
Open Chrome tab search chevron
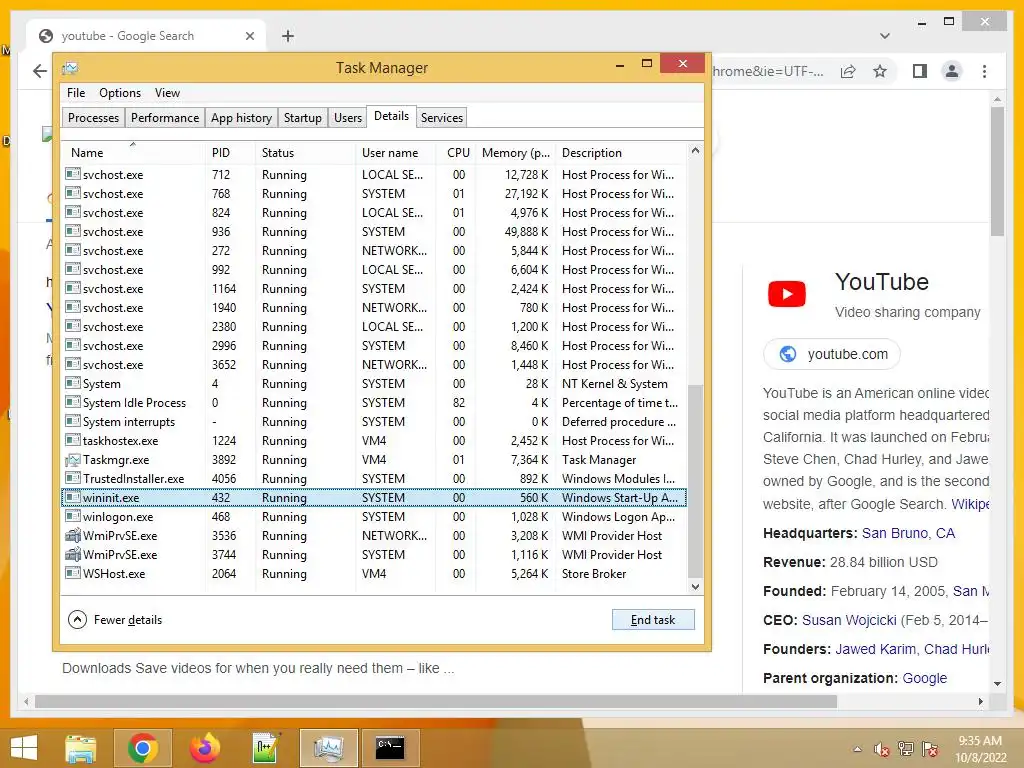[885, 36]
